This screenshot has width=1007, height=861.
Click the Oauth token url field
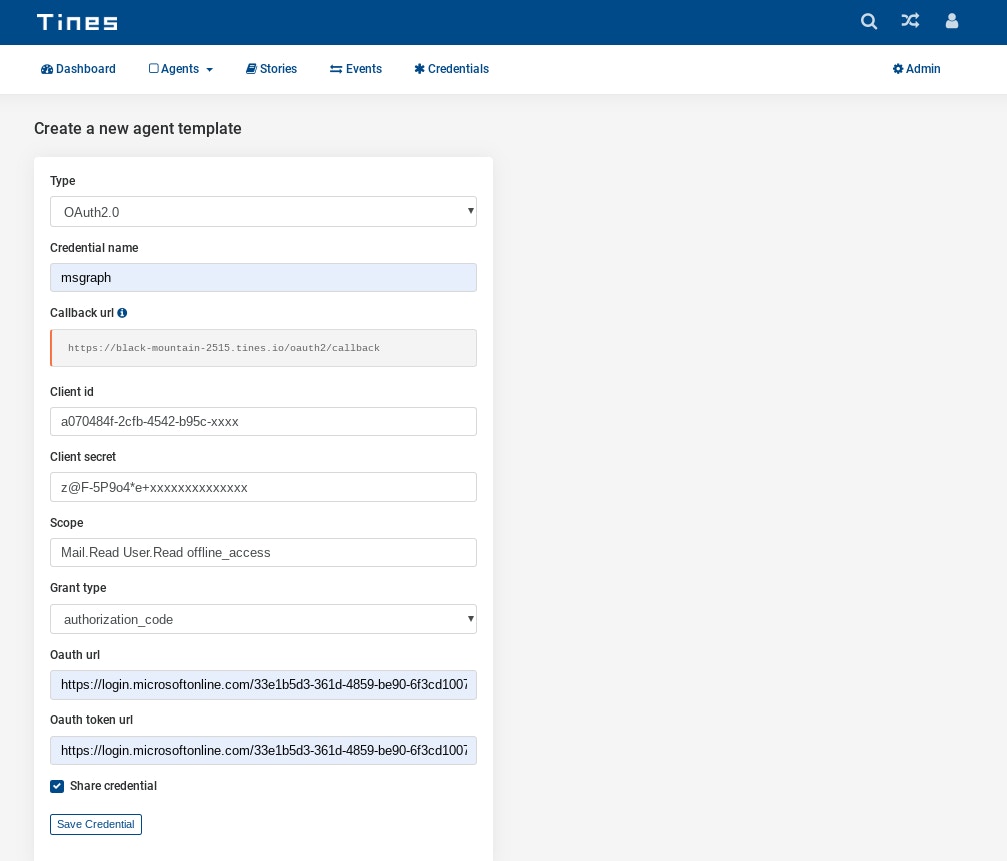263,750
